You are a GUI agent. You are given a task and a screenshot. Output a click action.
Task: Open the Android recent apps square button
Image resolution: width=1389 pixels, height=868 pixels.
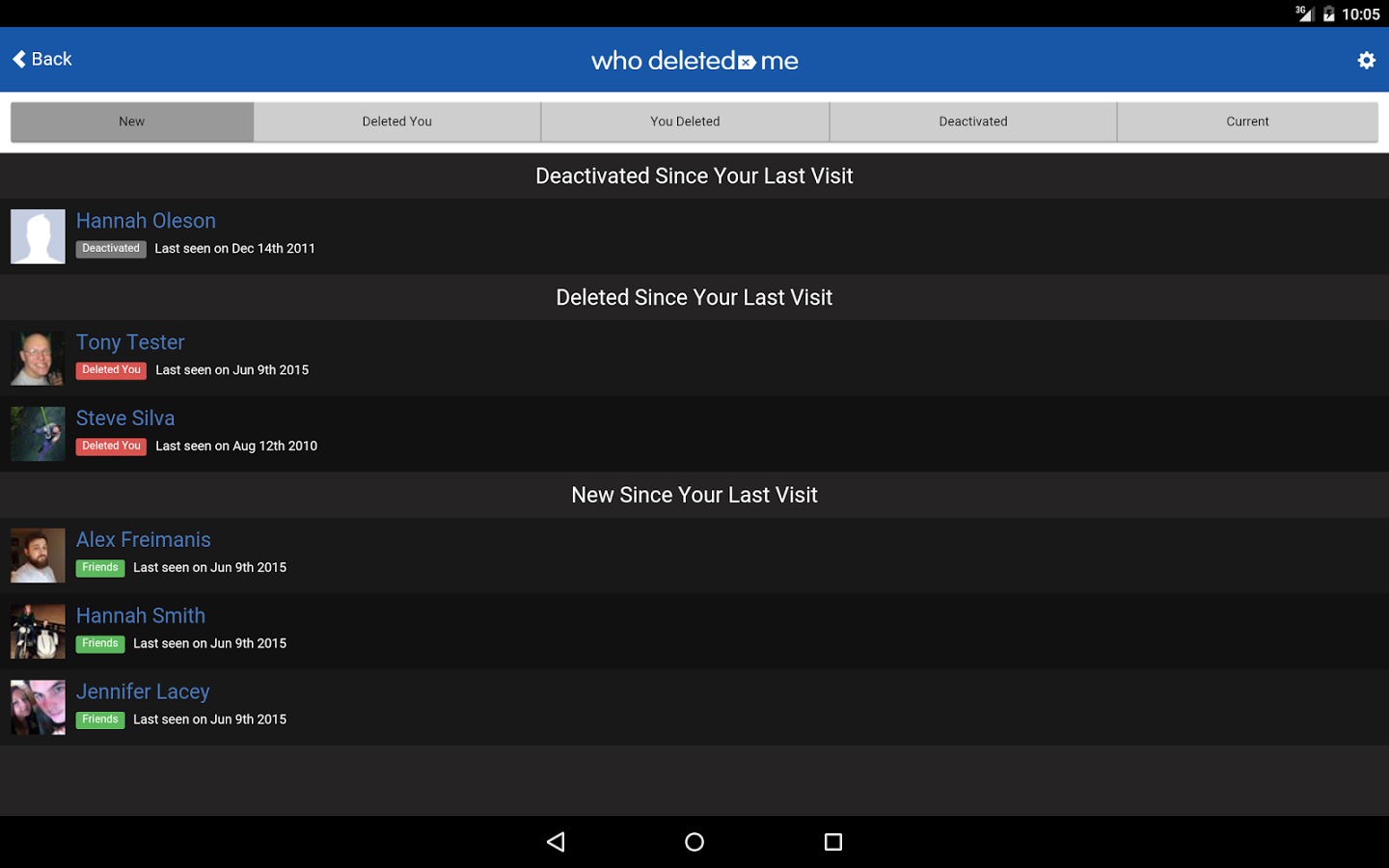[832, 841]
